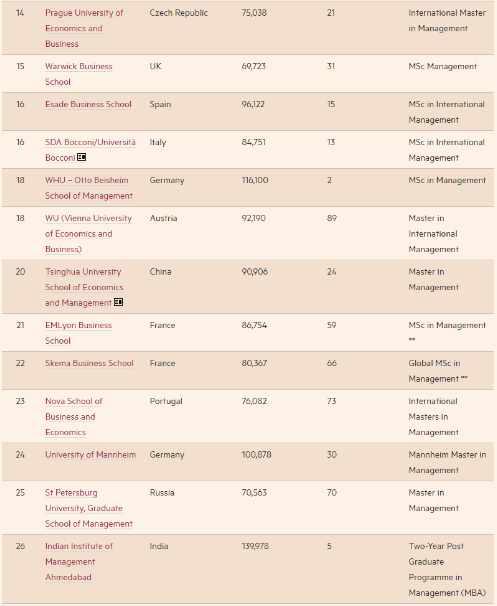The image size is (497, 606).
Task: Select salary value 70,563
Action: coord(254,493)
